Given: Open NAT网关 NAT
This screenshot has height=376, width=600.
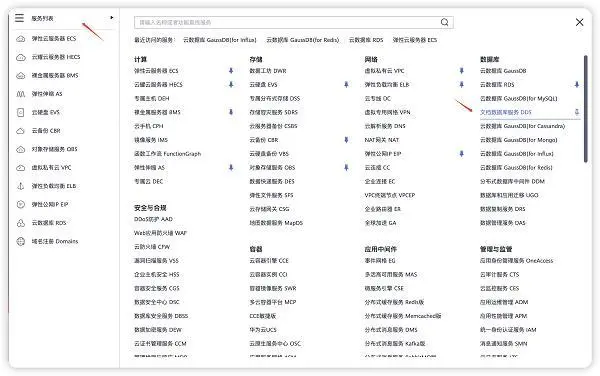Looking at the screenshot, I should coord(382,140).
